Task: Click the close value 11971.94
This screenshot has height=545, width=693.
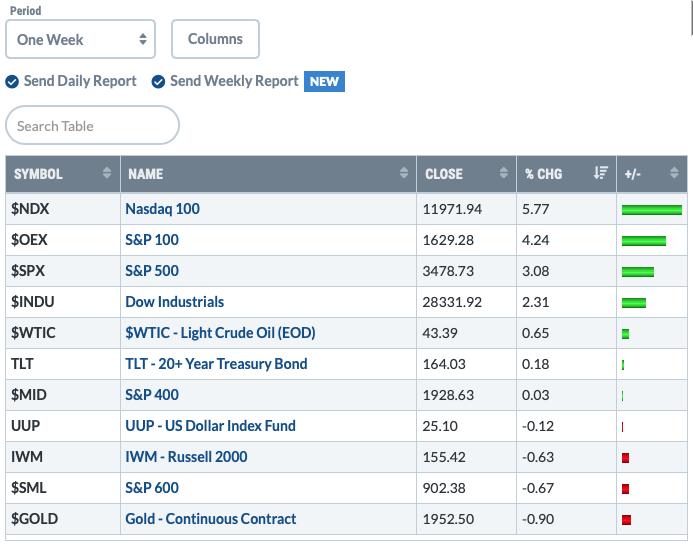Action: (452, 209)
